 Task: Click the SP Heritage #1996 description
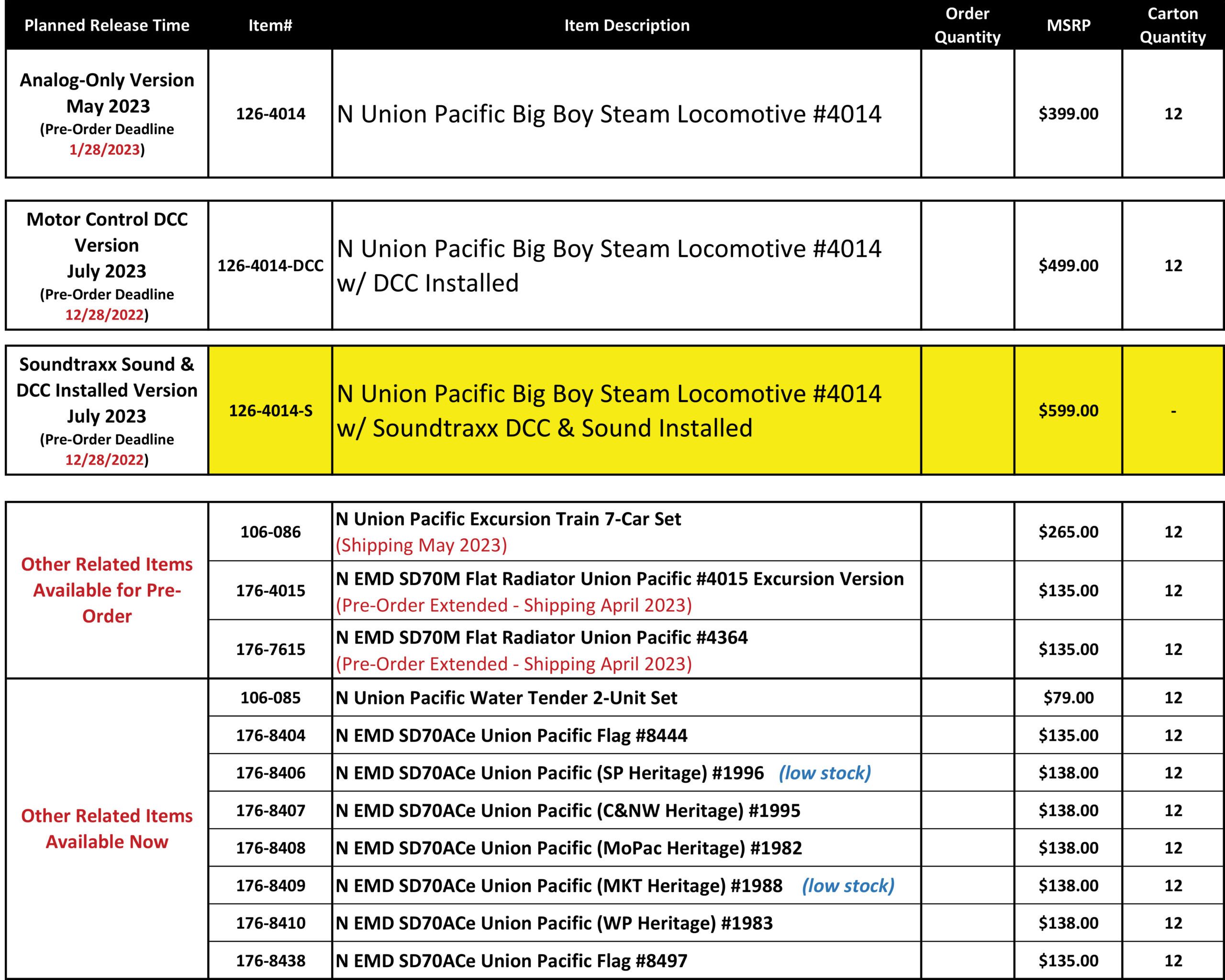tap(550, 773)
